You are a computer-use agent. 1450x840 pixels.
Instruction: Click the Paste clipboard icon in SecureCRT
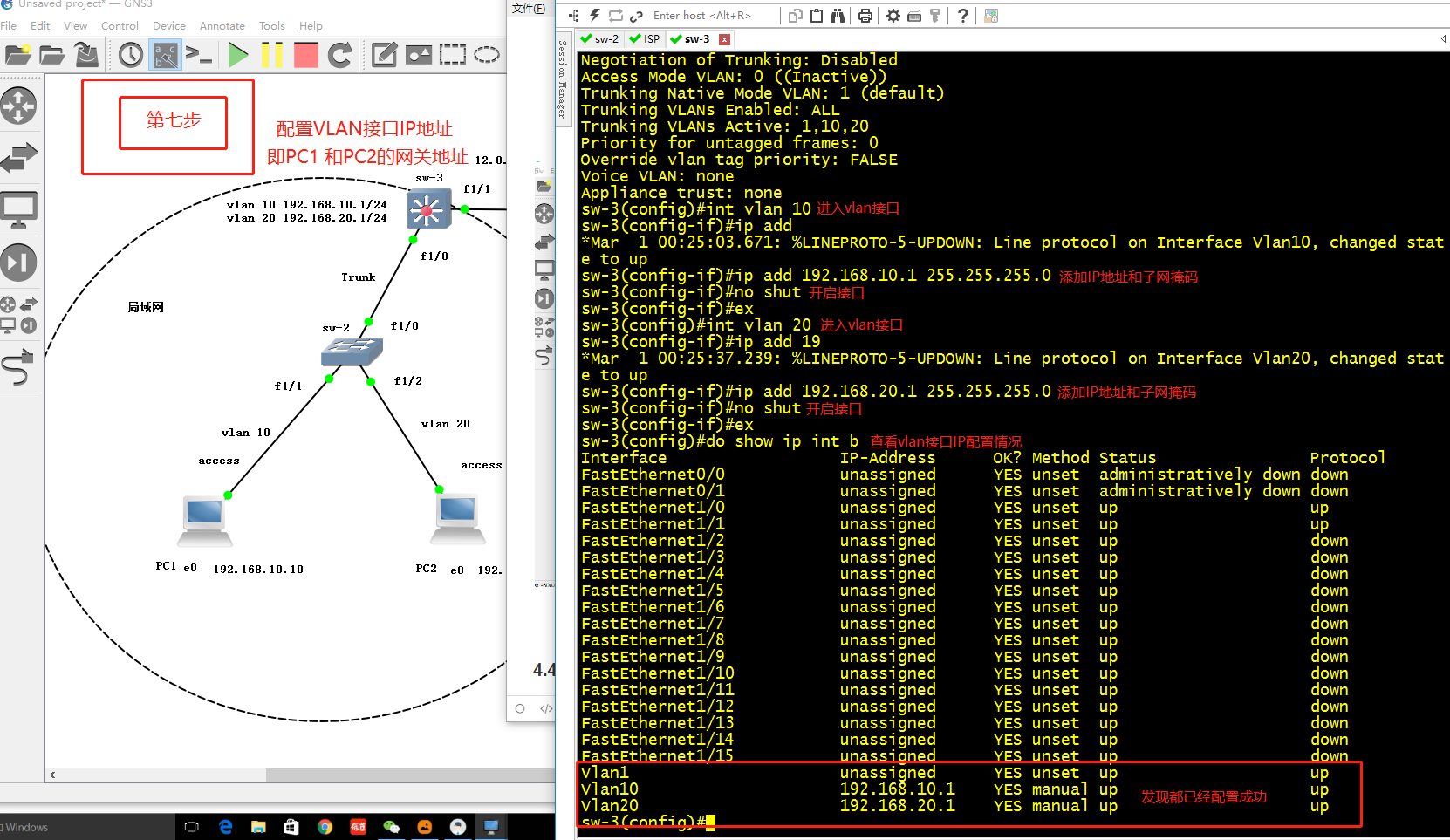[x=817, y=16]
